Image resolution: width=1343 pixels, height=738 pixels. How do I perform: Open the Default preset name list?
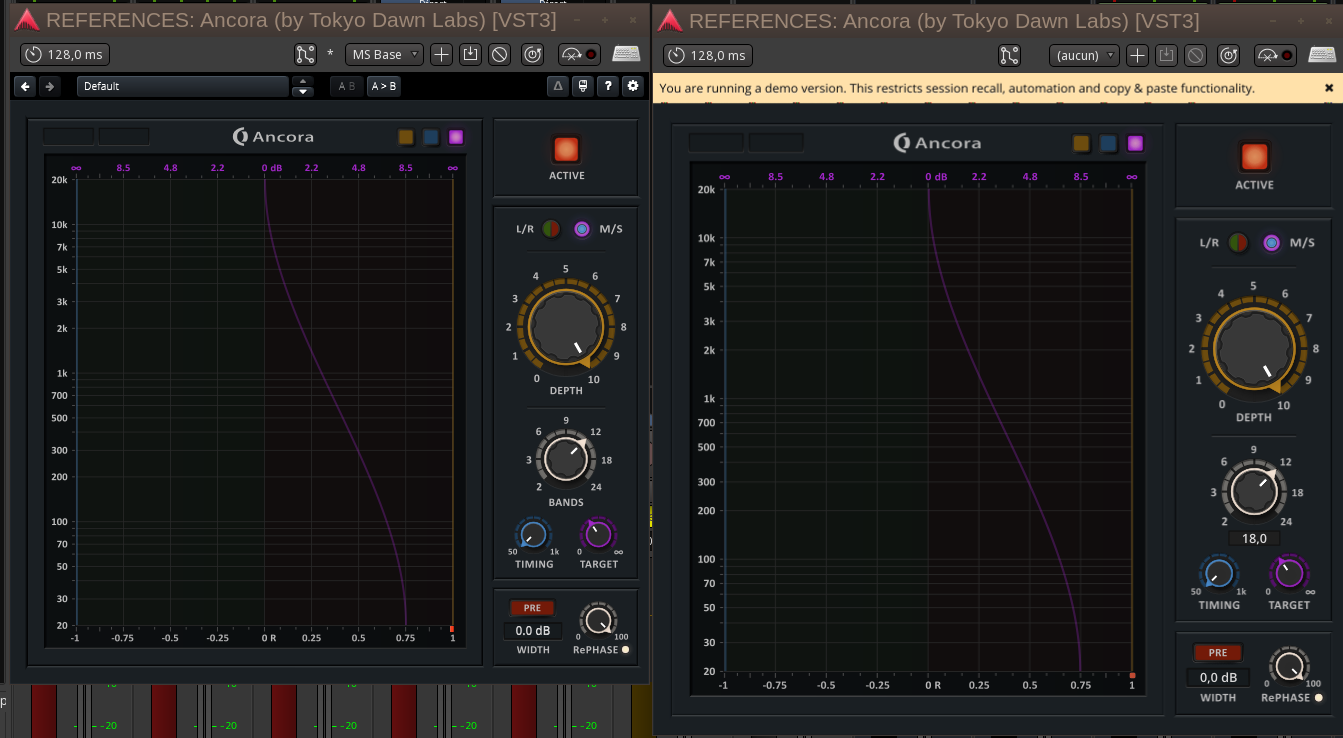[182, 86]
